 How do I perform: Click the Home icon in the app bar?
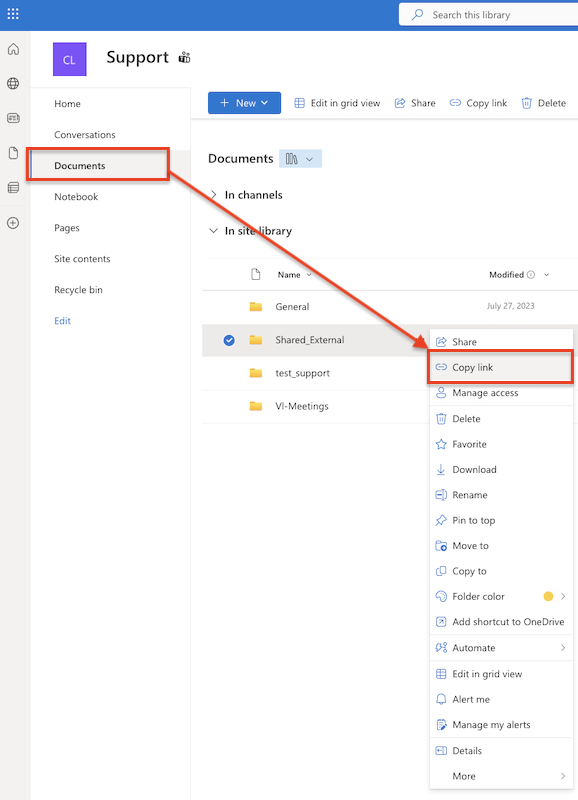pyautogui.click(x=13, y=49)
